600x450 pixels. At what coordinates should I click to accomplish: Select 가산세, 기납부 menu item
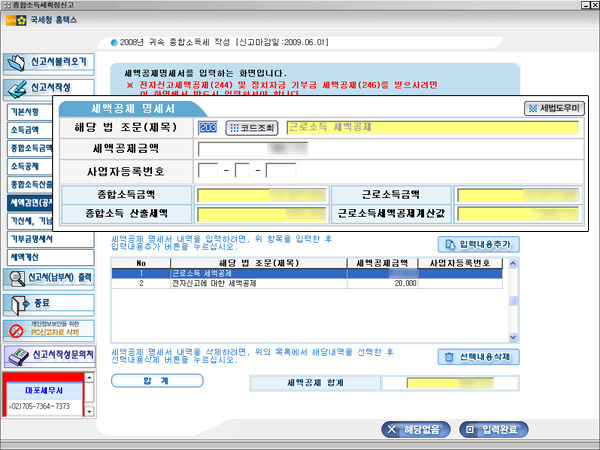click(30, 221)
